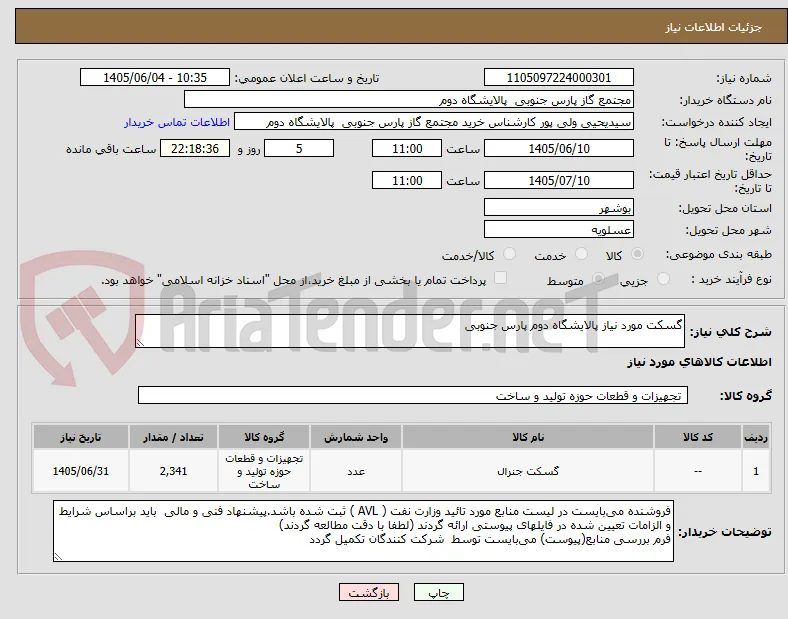Click the row number 1 cell

(756, 471)
